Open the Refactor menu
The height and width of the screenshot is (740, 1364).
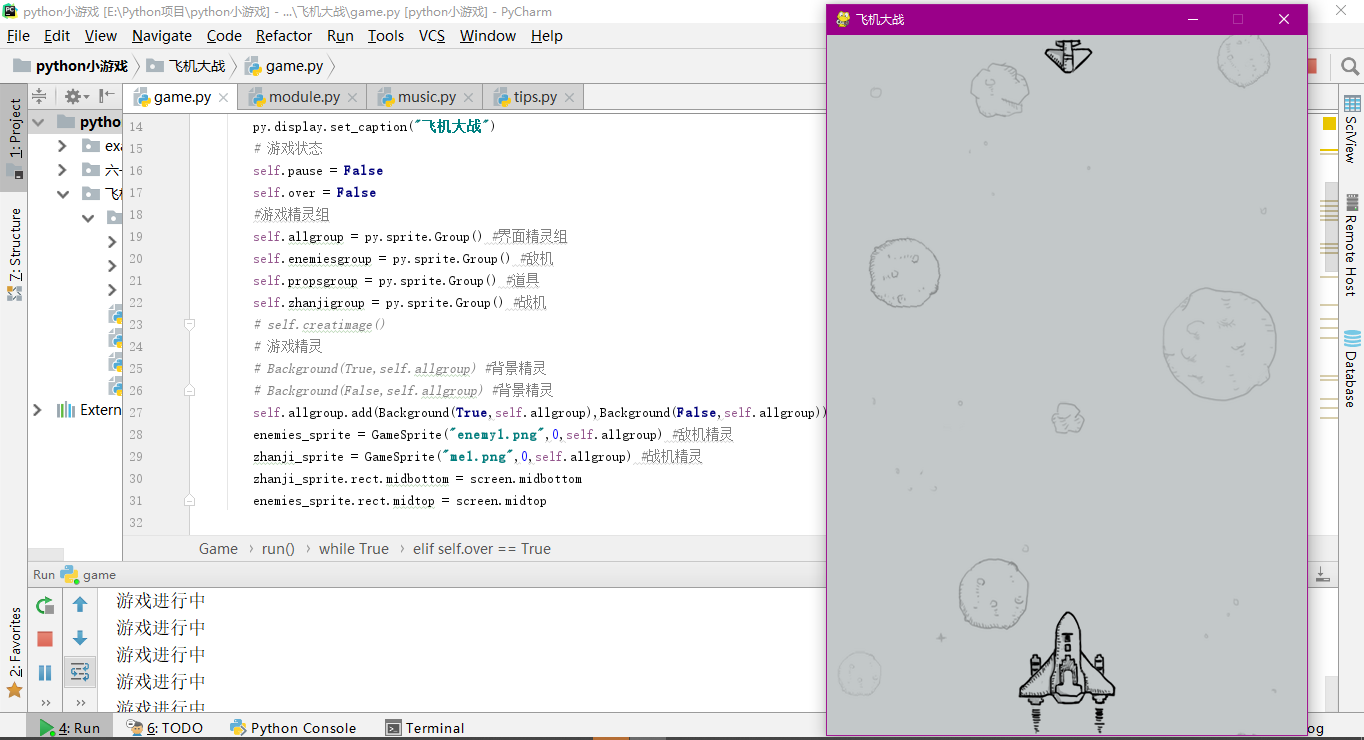click(283, 35)
